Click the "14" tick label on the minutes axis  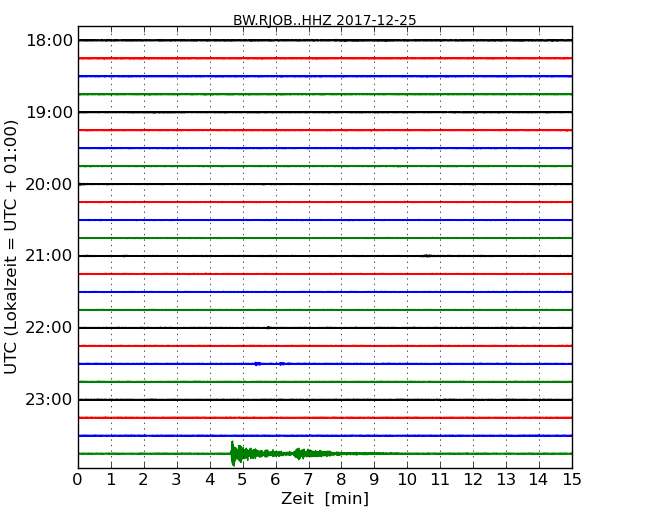(x=539, y=480)
